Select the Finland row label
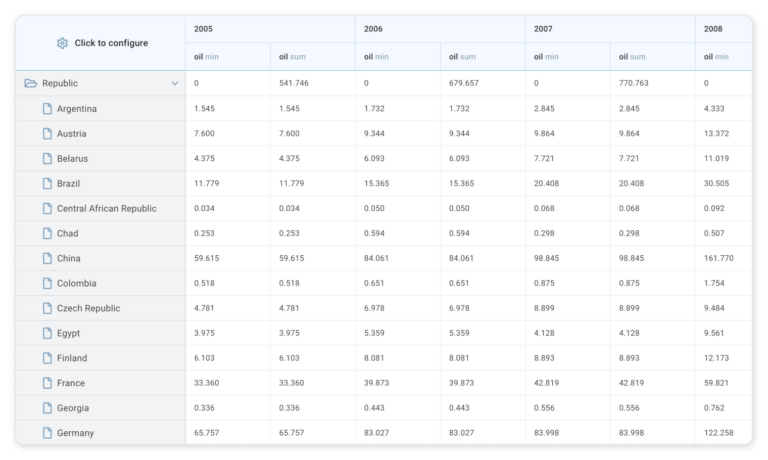The height and width of the screenshot is (460, 768). pyautogui.click(x=72, y=359)
